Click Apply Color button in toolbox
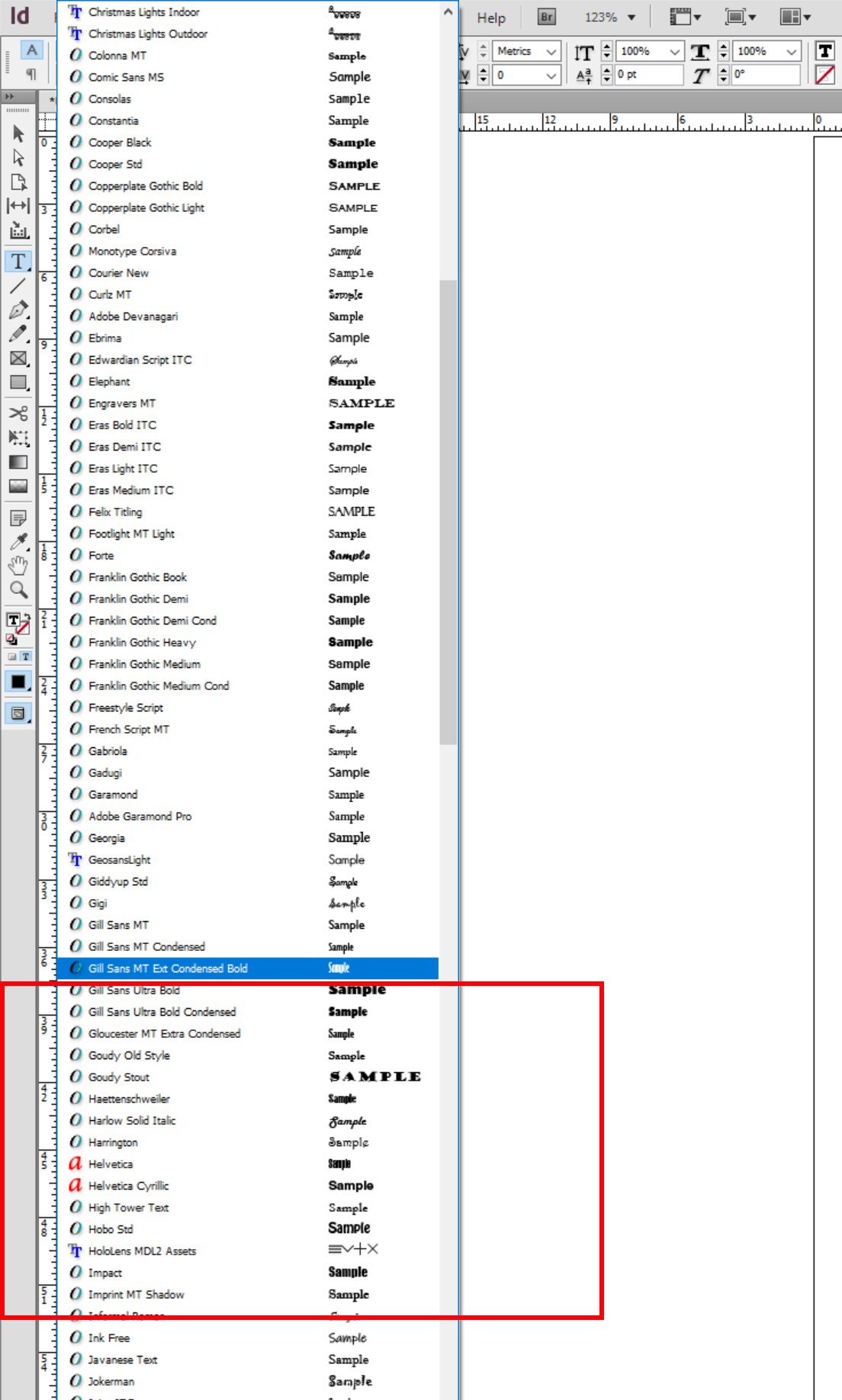842x1400 pixels. pos(18,682)
